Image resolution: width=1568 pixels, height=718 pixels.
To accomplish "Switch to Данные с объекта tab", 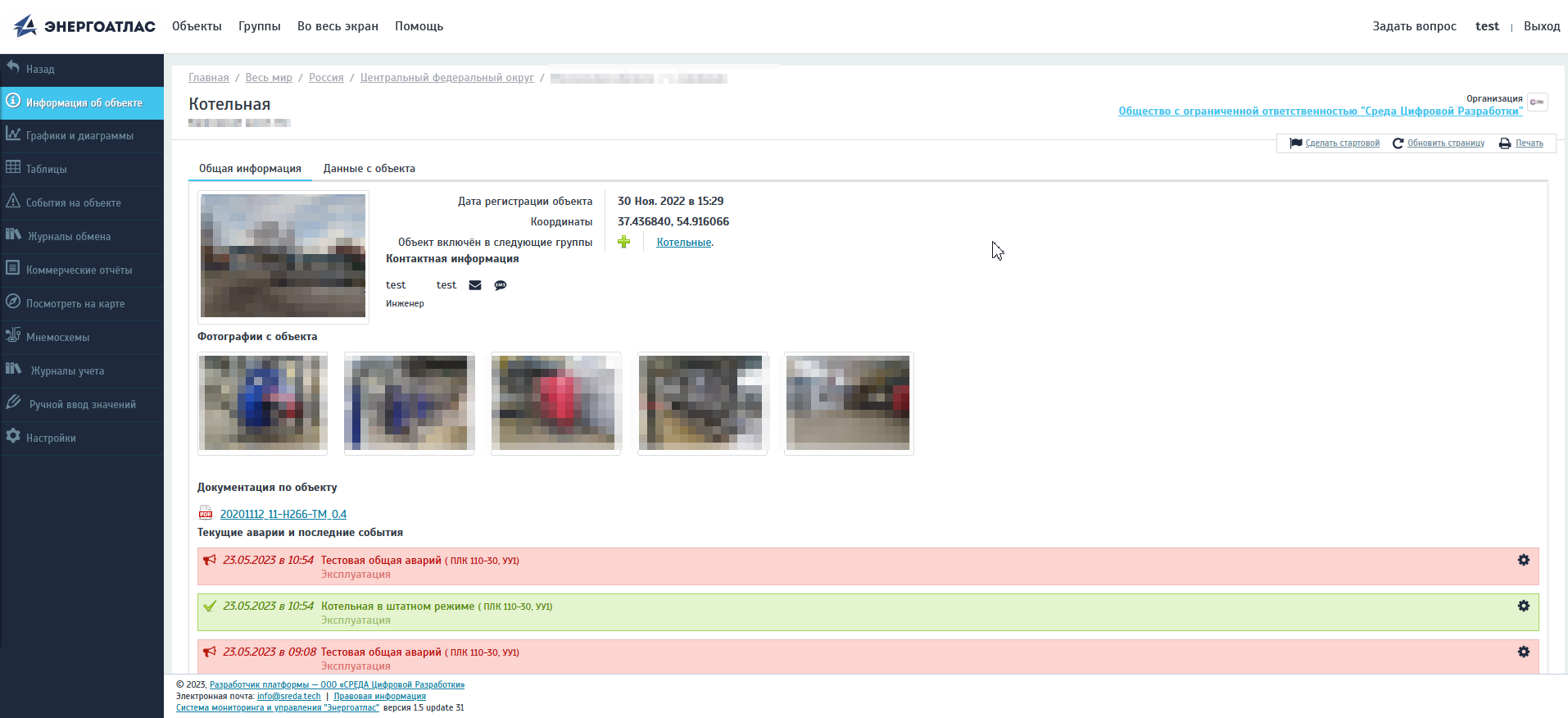I will tap(369, 169).
